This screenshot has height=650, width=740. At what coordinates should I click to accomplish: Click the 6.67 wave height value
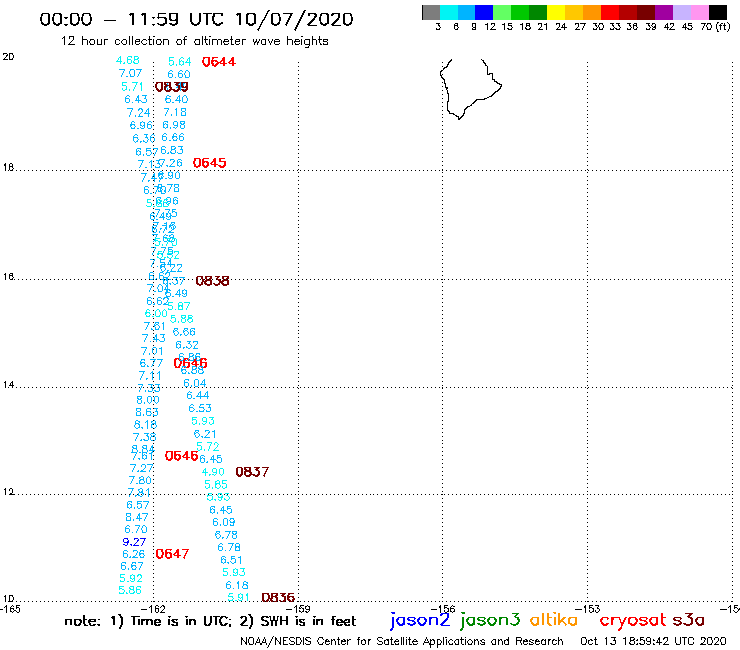pyautogui.click(x=132, y=566)
